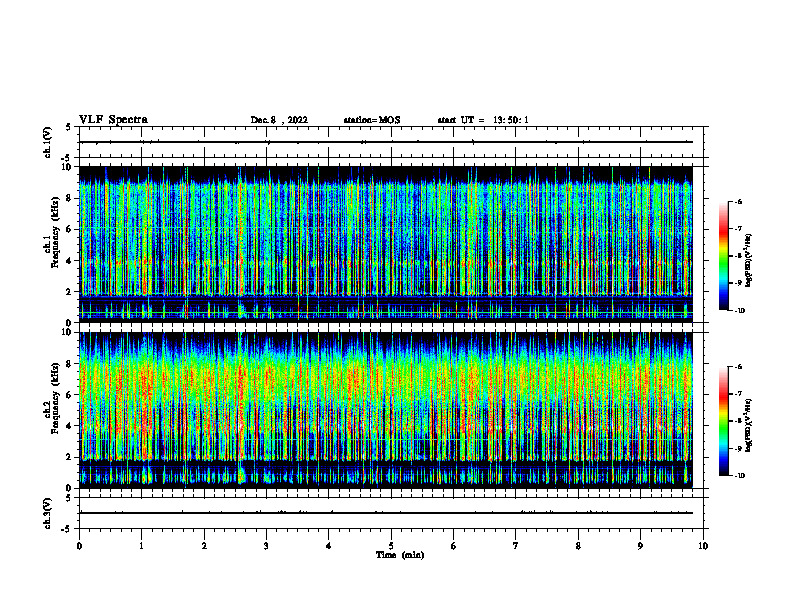Click the ch.1 spectrogram panel
Screen dimensions: 792x612
[x=386, y=244]
